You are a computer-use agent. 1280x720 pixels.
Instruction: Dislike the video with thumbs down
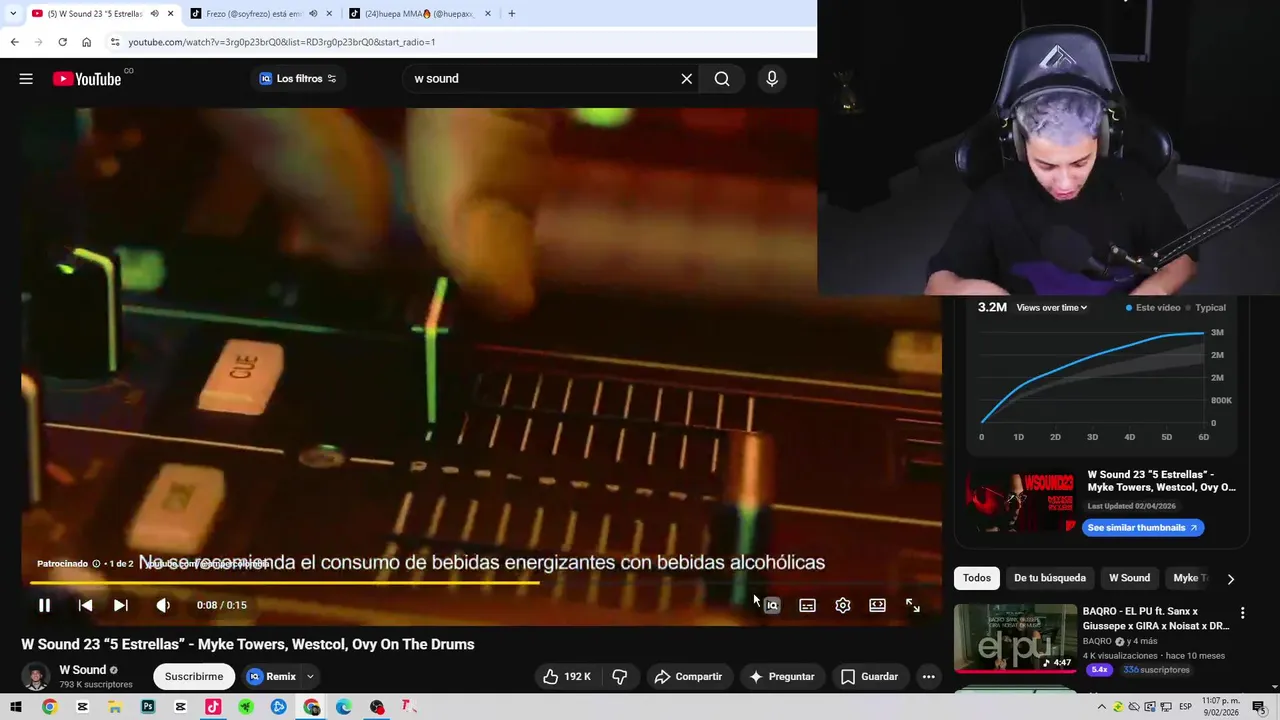(x=620, y=677)
